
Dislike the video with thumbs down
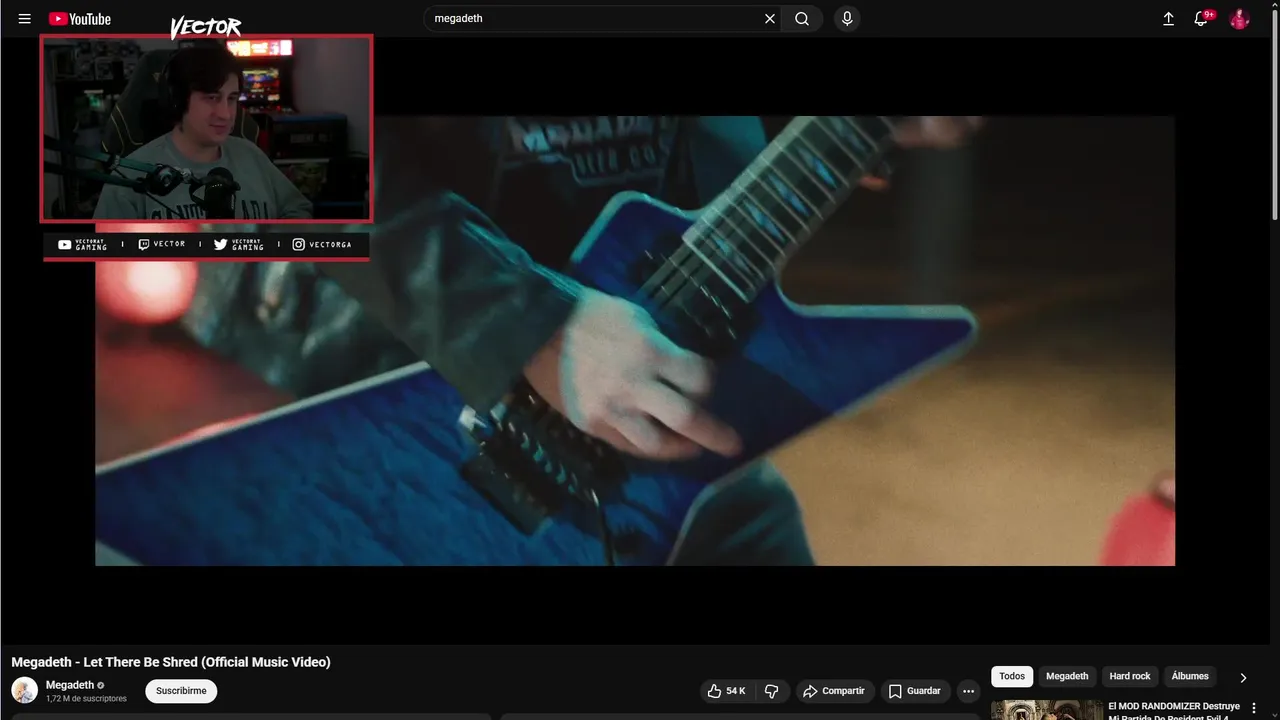(772, 691)
